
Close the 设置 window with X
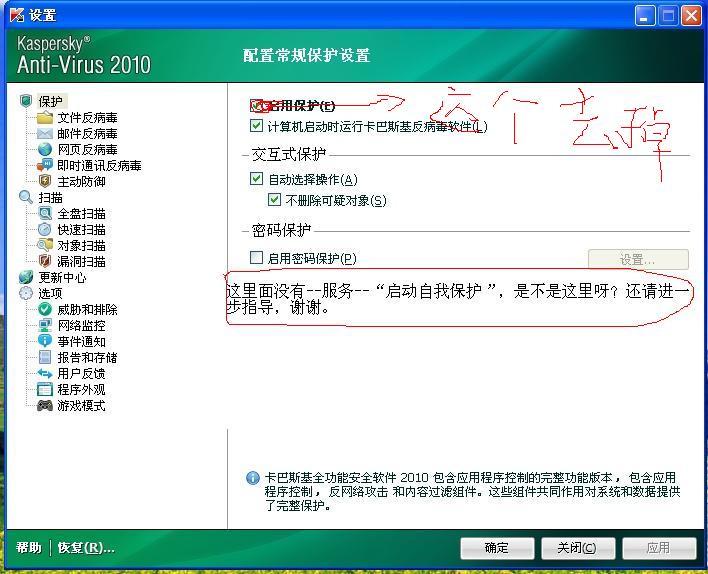click(x=691, y=16)
